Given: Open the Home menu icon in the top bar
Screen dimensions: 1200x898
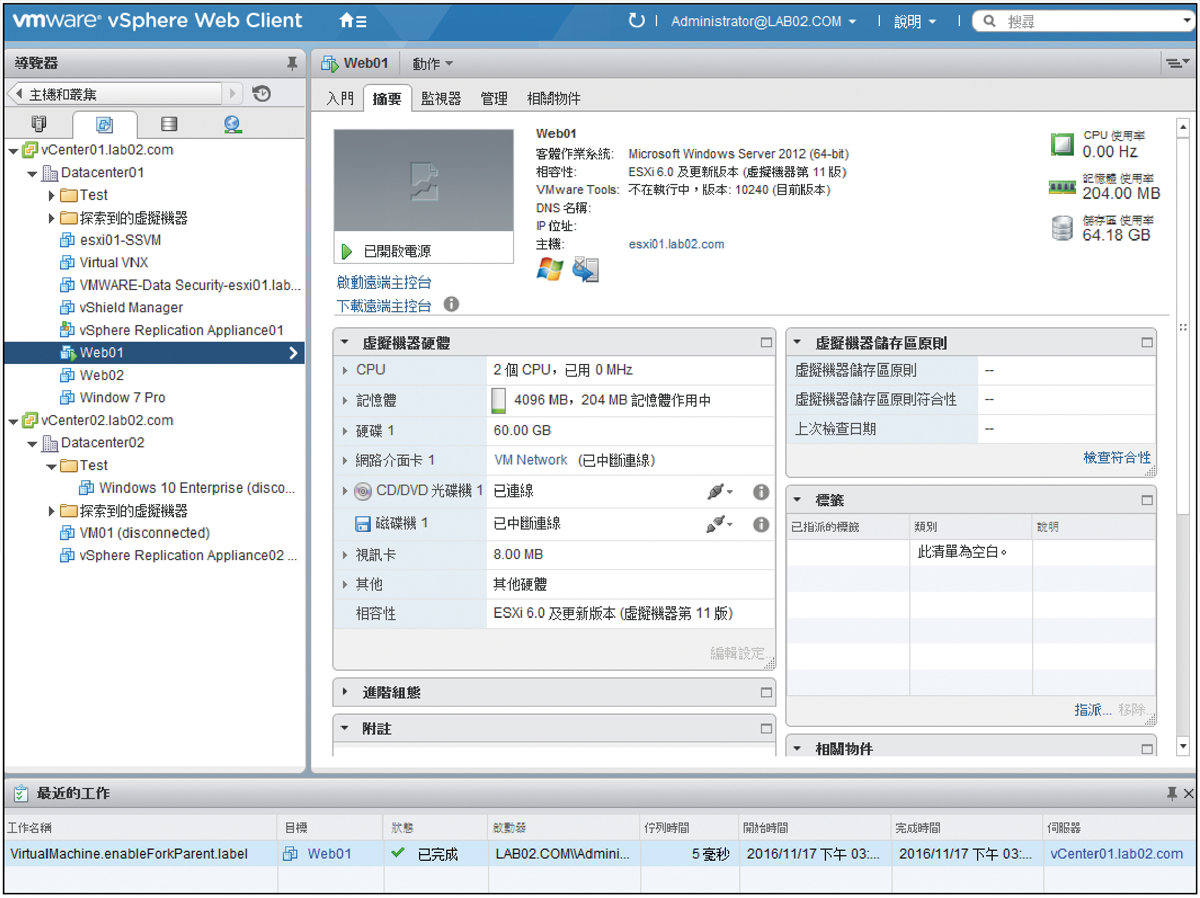Looking at the screenshot, I should point(352,21).
